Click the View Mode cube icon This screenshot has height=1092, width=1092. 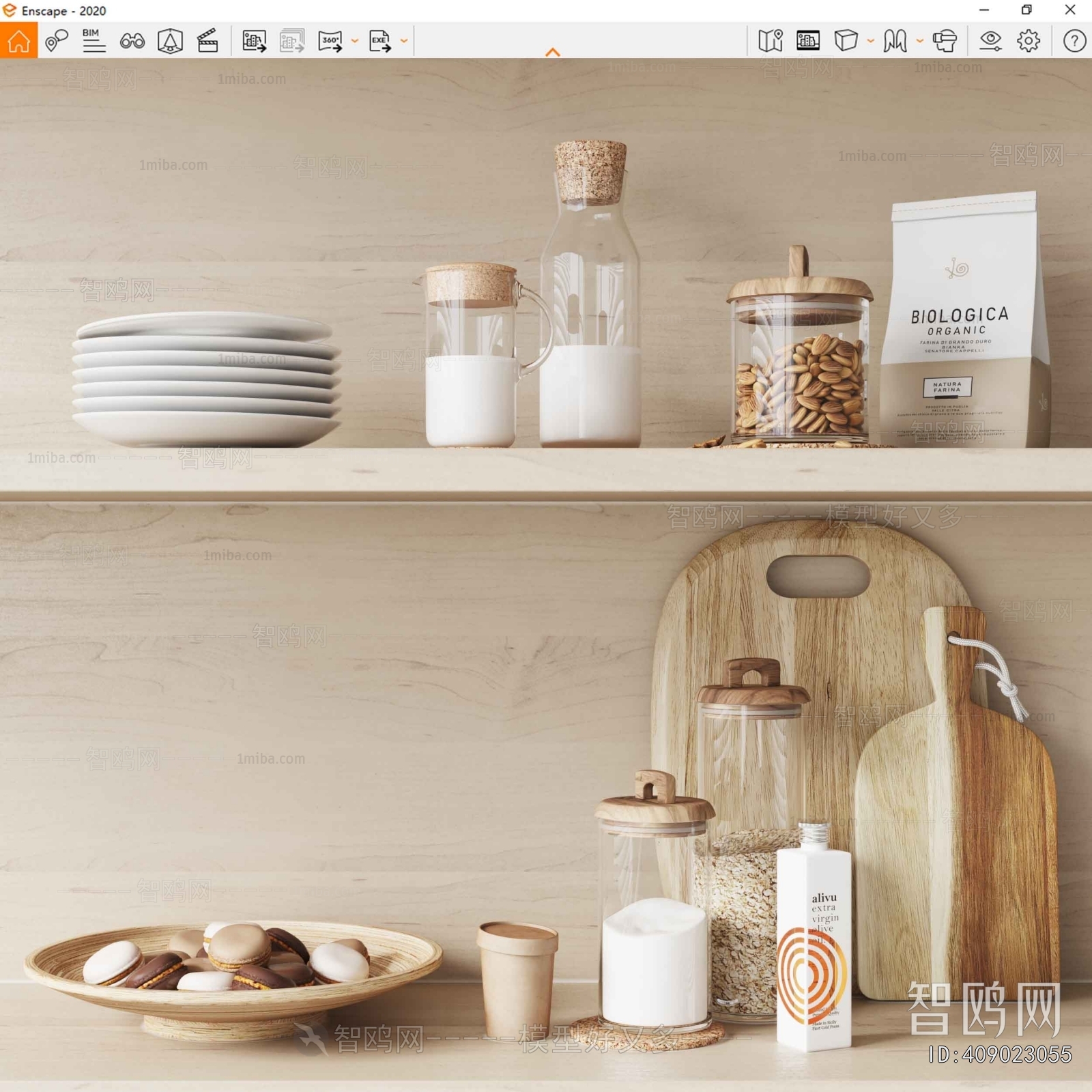(846, 41)
